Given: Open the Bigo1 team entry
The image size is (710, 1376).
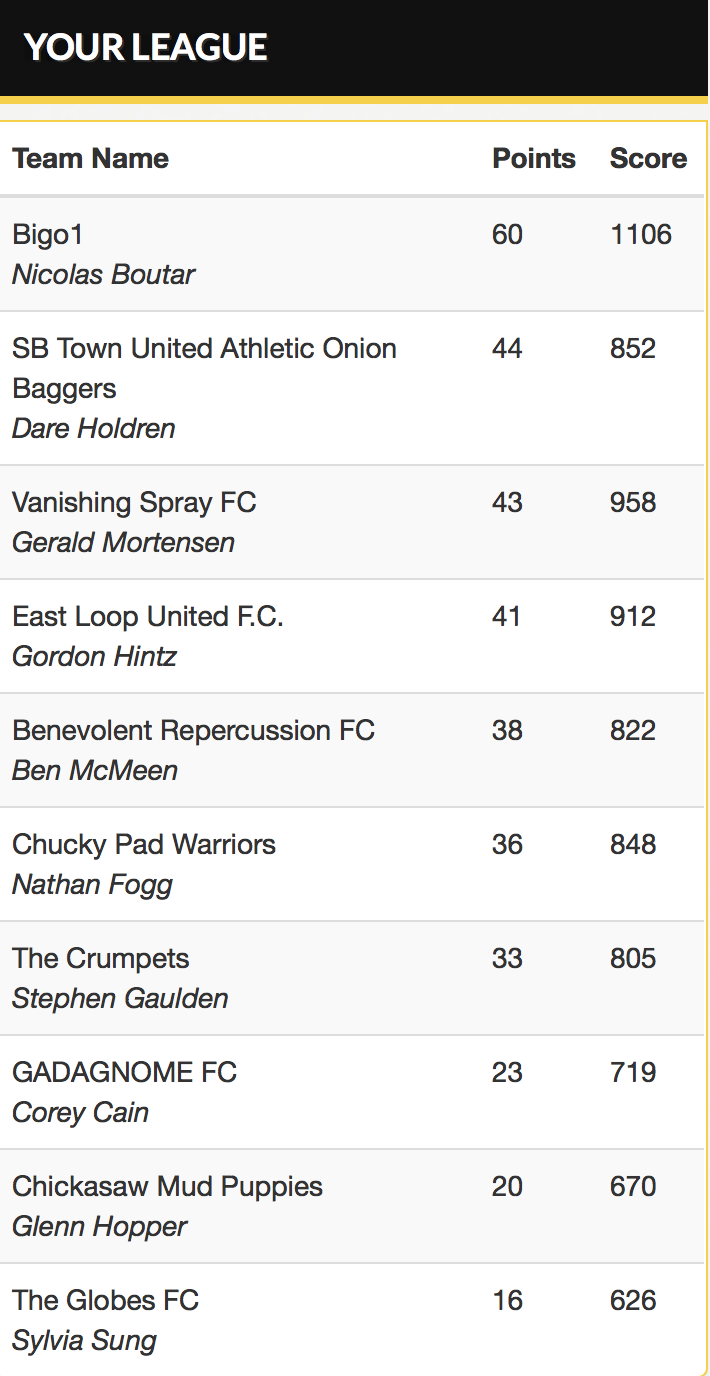Looking at the screenshot, I should point(48,234).
